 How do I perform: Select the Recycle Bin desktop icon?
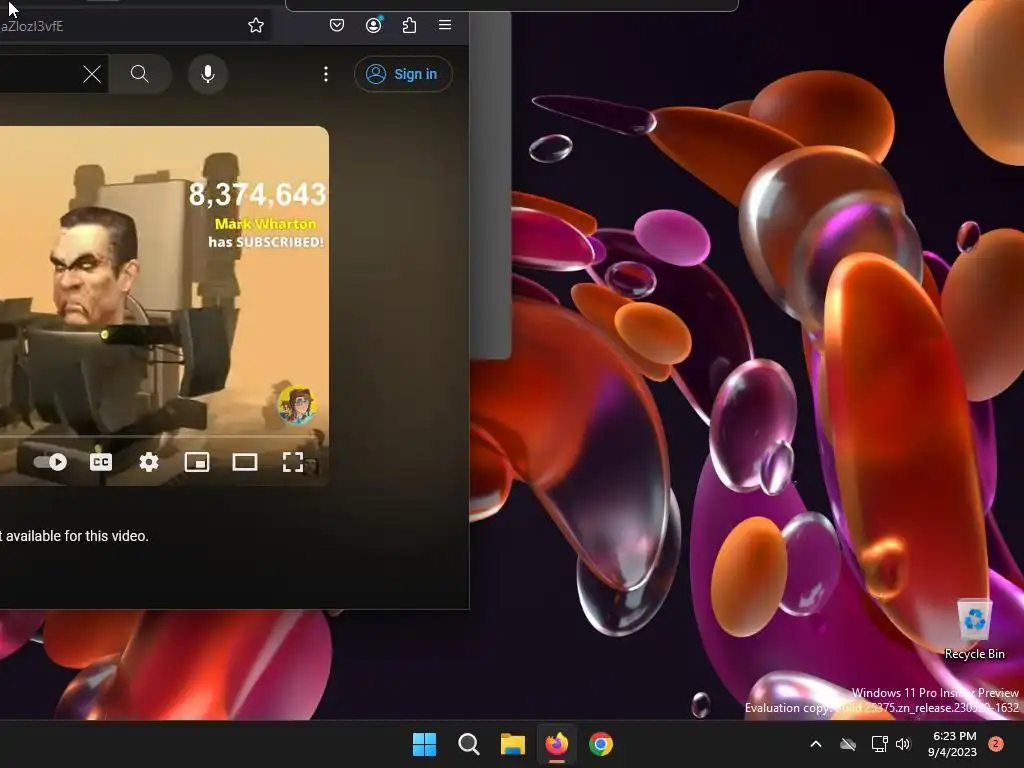[x=974, y=629]
